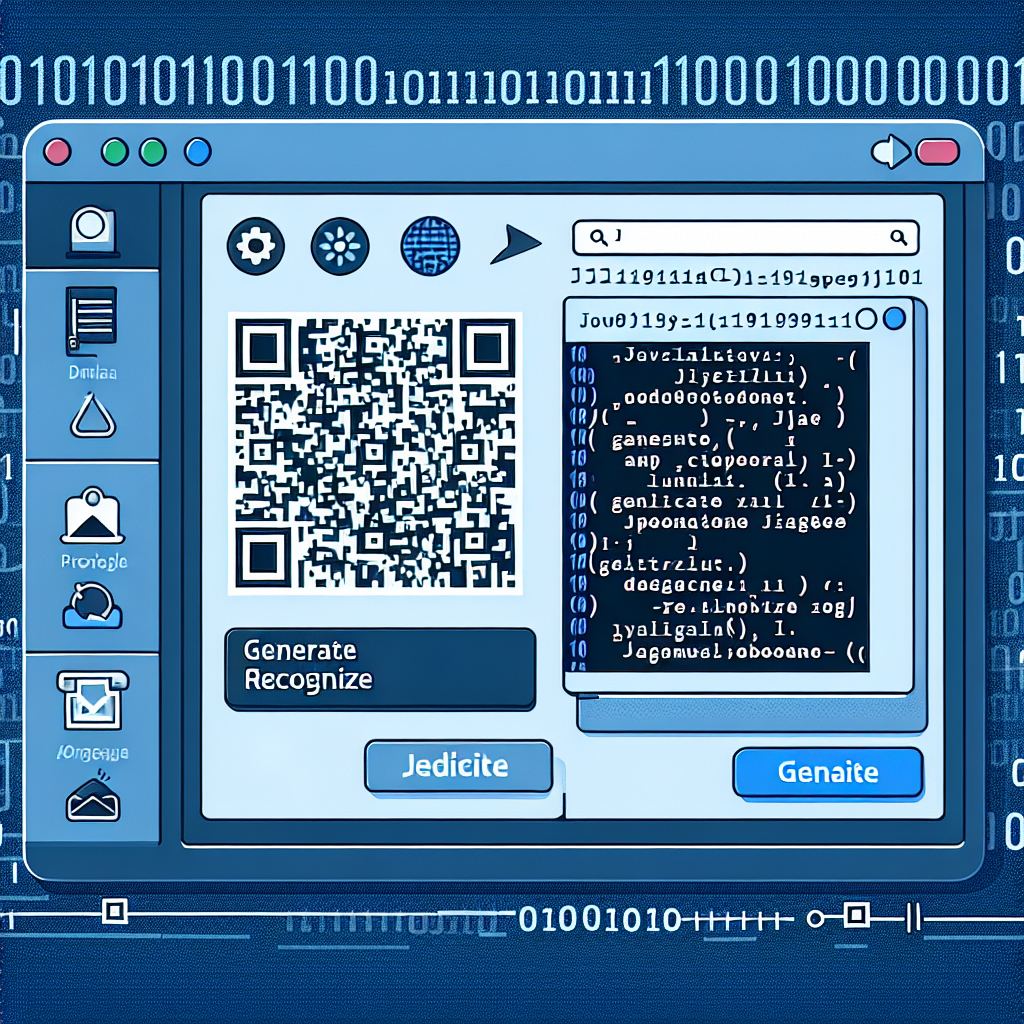
Task: Click the triangle icon in the sidebar
Action: tap(93, 416)
